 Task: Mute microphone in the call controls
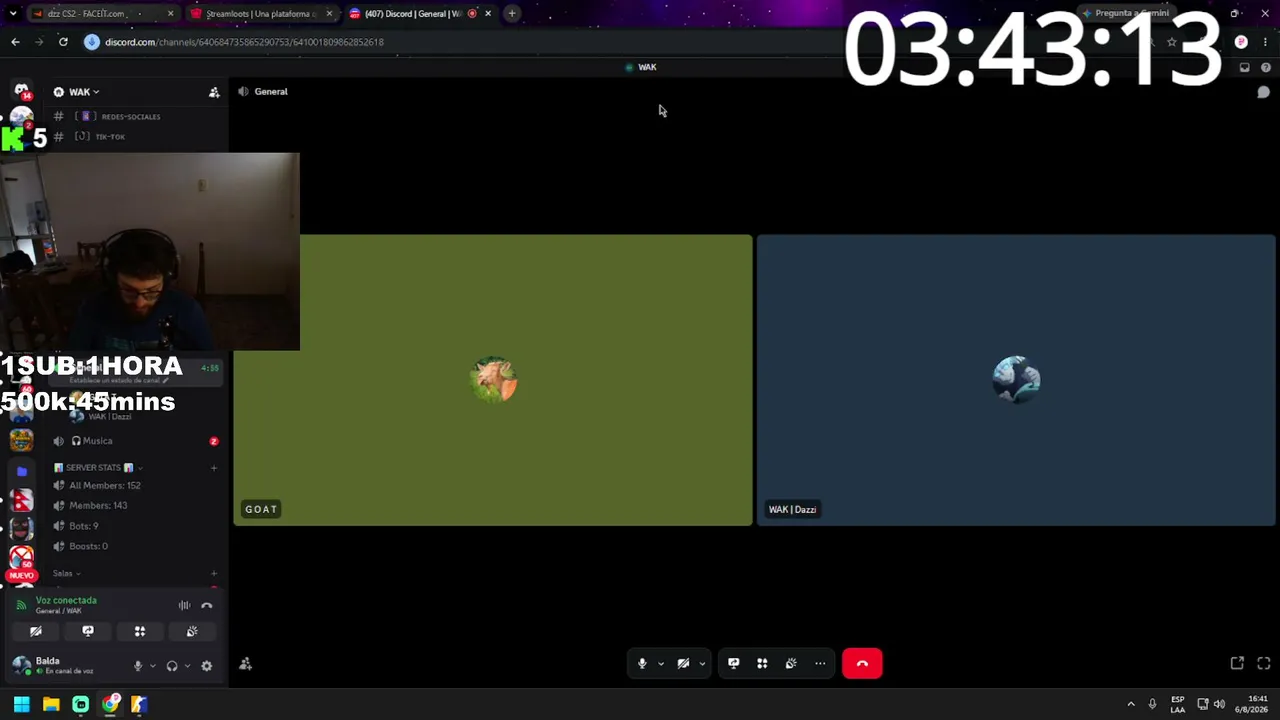tap(642, 663)
